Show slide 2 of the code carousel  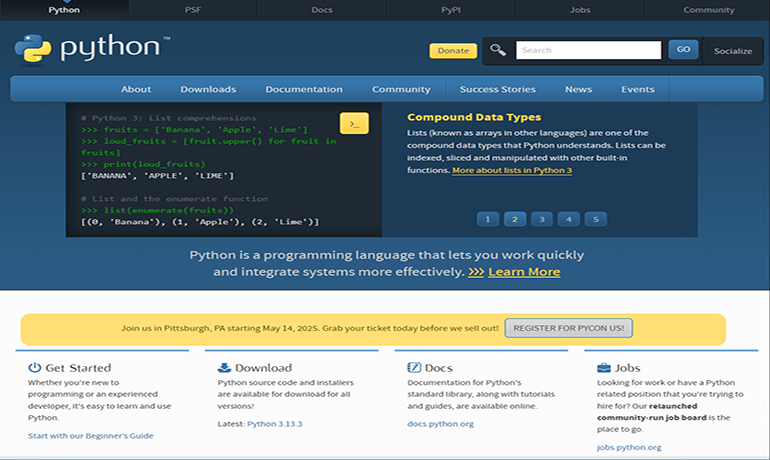pyautogui.click(x=515, y=219)
